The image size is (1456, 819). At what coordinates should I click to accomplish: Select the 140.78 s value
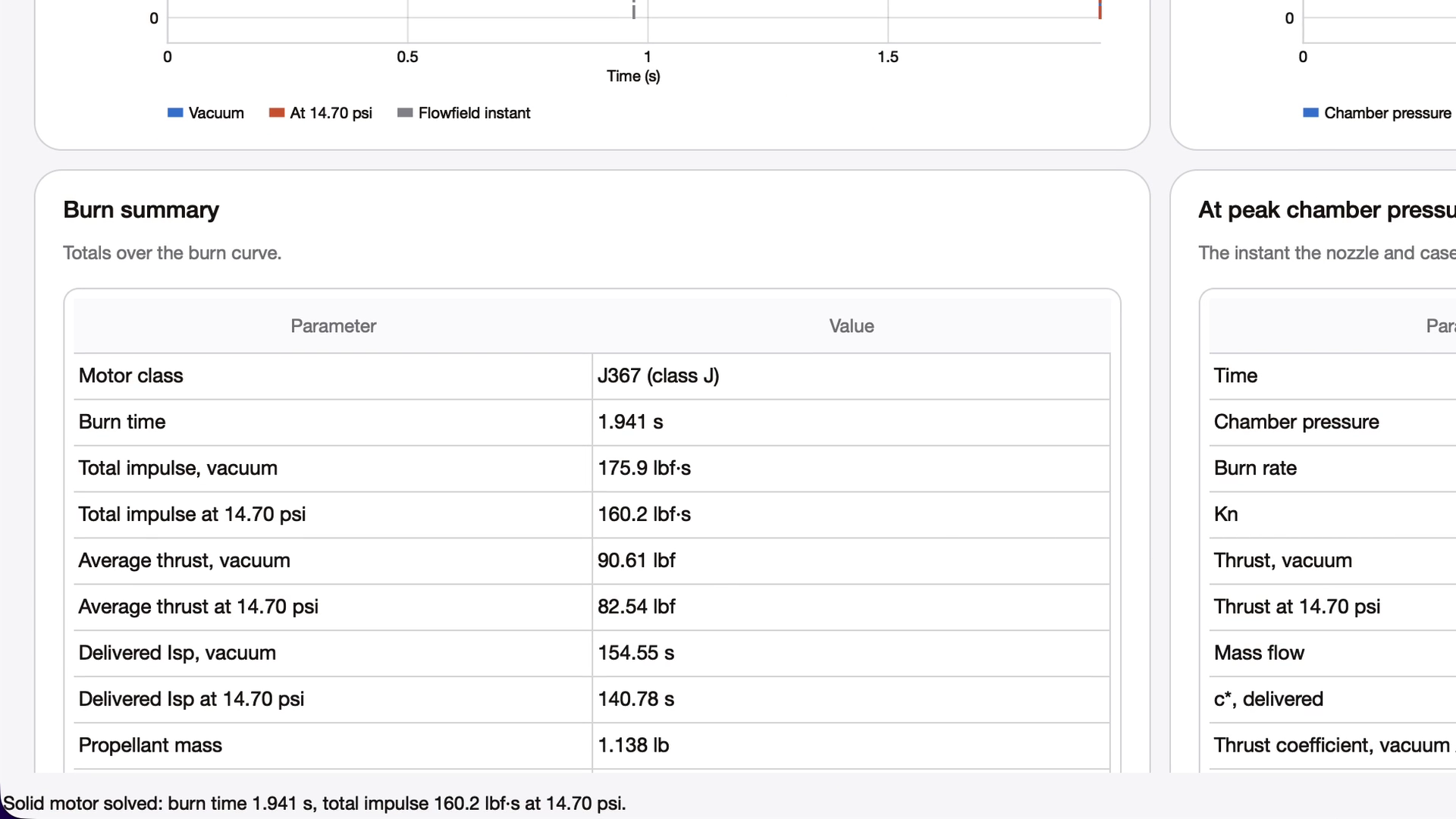(635, 700)
